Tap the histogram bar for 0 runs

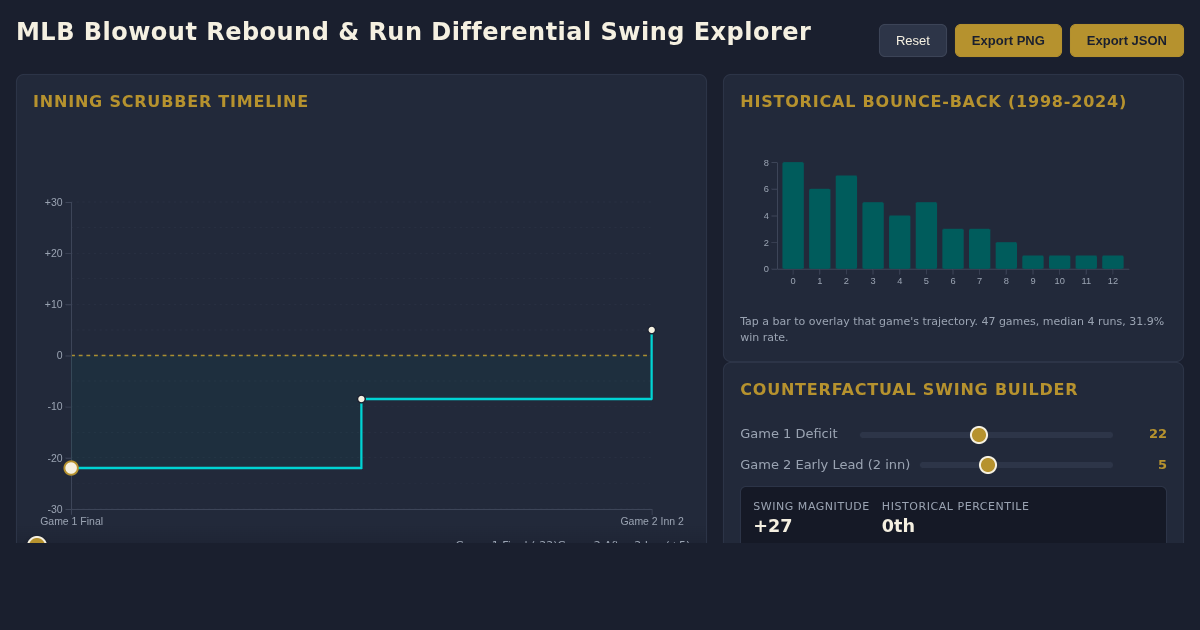(x=793, y=216)
